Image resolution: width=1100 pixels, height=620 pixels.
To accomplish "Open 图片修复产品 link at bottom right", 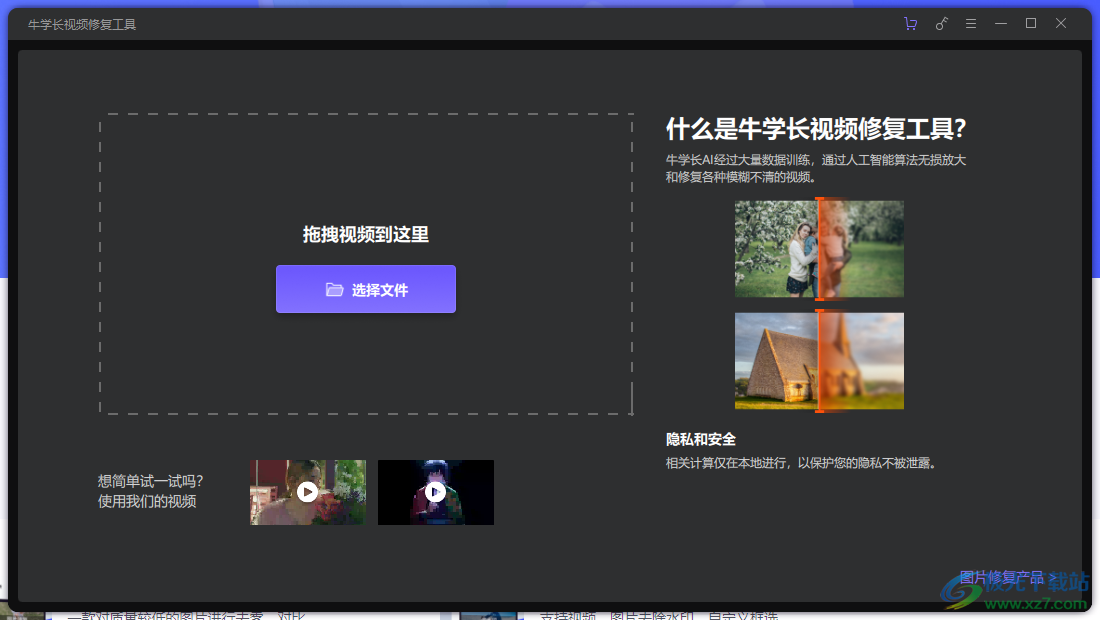I will tap(1000, 576).
